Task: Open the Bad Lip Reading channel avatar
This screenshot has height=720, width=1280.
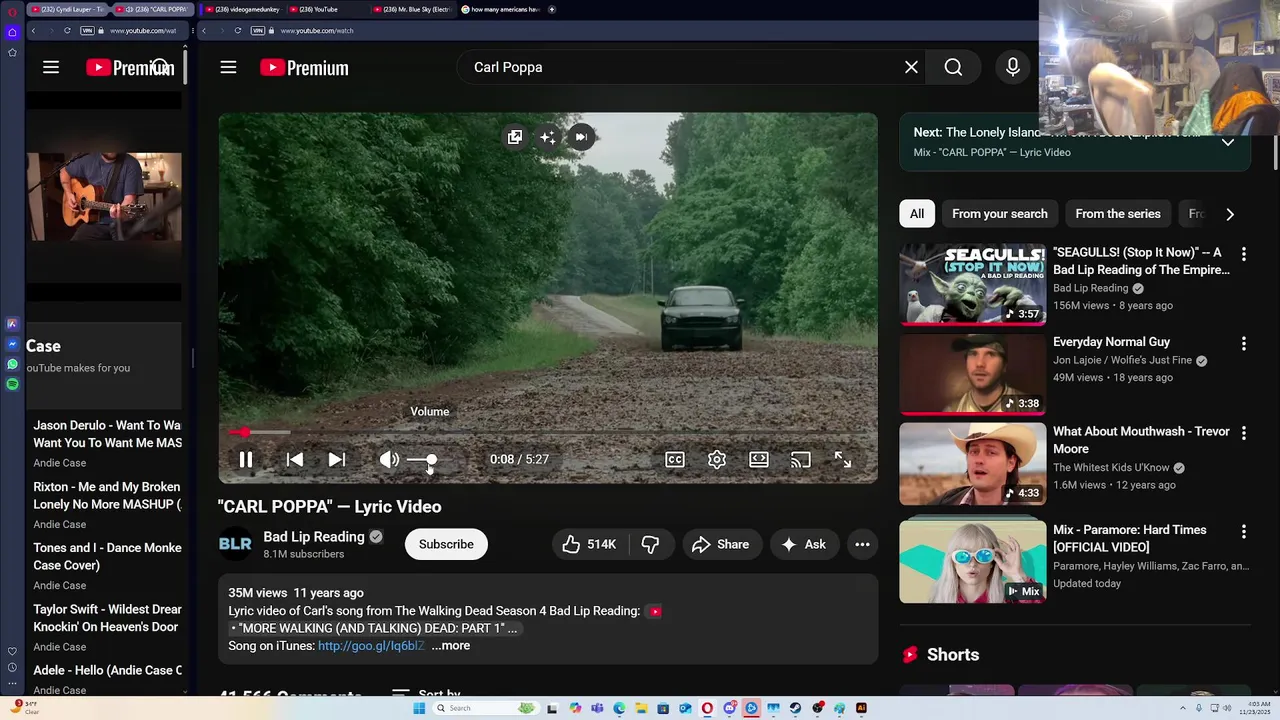Action: [x=235, y=544]
